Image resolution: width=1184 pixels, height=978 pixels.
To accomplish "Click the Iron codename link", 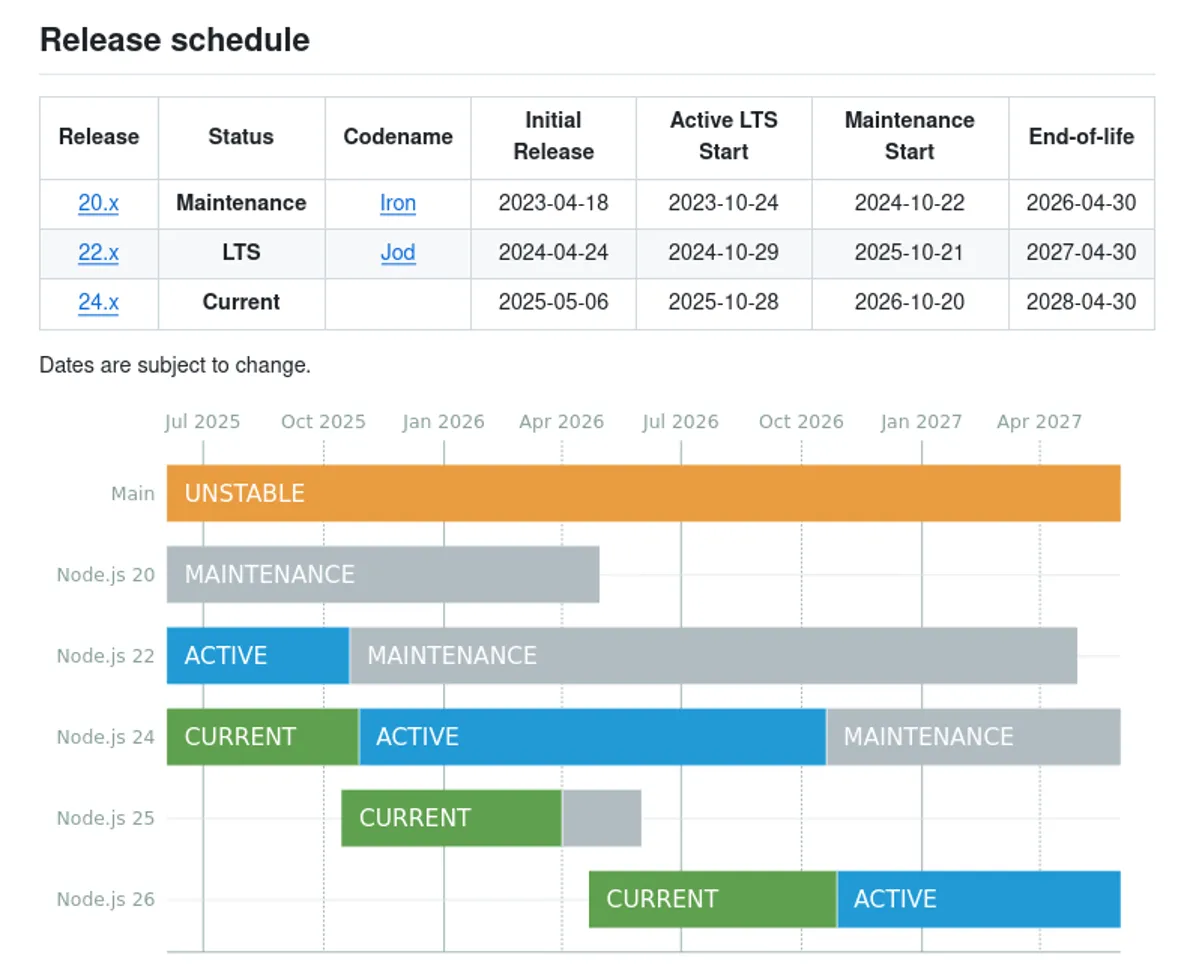I will [397, 203].
